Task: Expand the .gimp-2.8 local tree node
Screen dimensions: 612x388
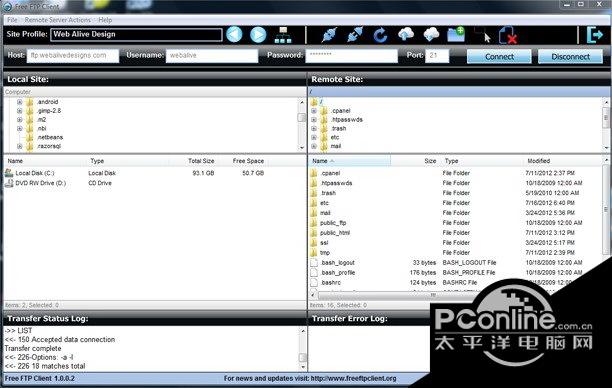Action: click(20, 111)
